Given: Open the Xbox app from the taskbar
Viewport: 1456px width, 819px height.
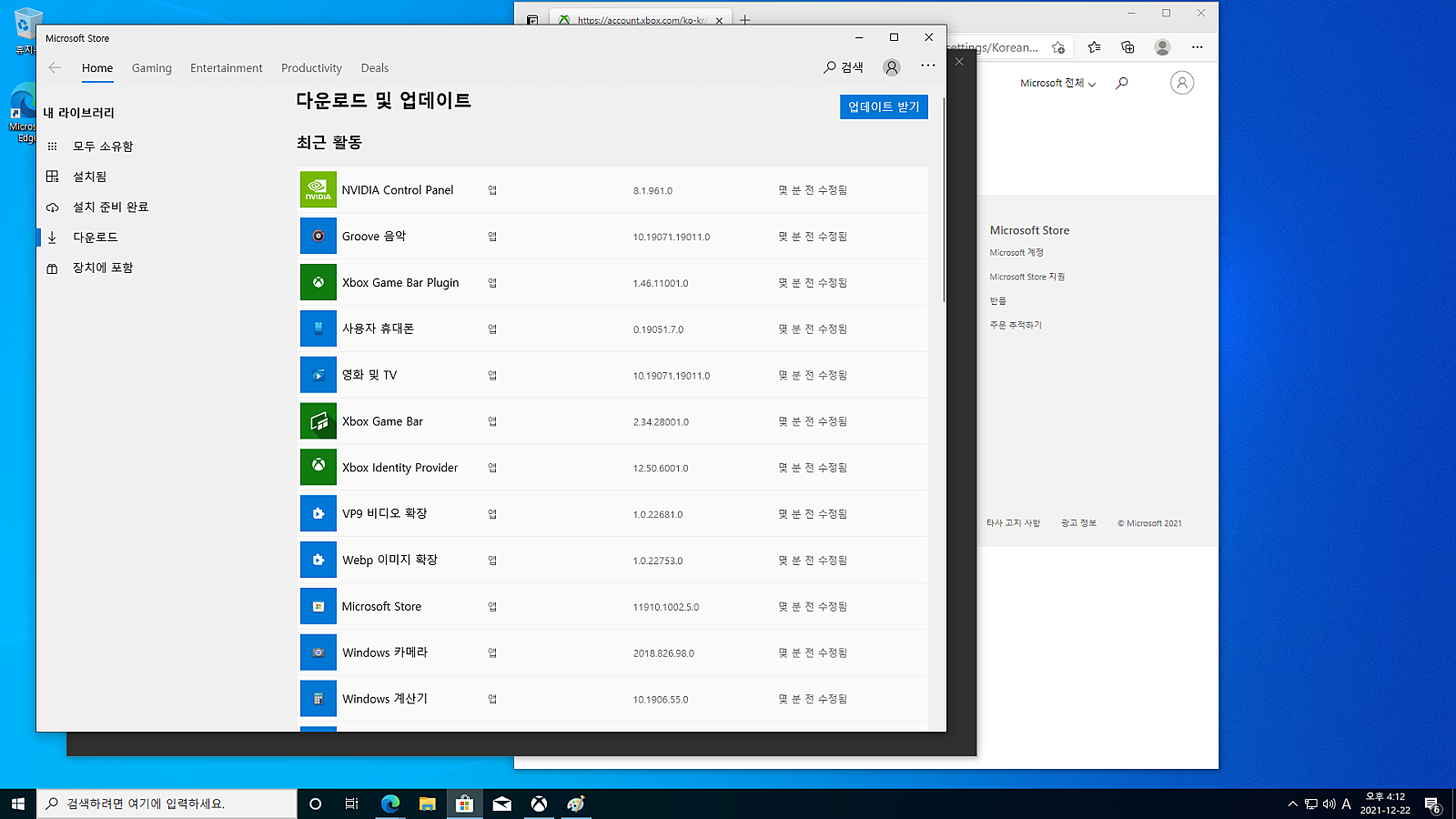Looking at the screenshot, I should pos(539,804).
